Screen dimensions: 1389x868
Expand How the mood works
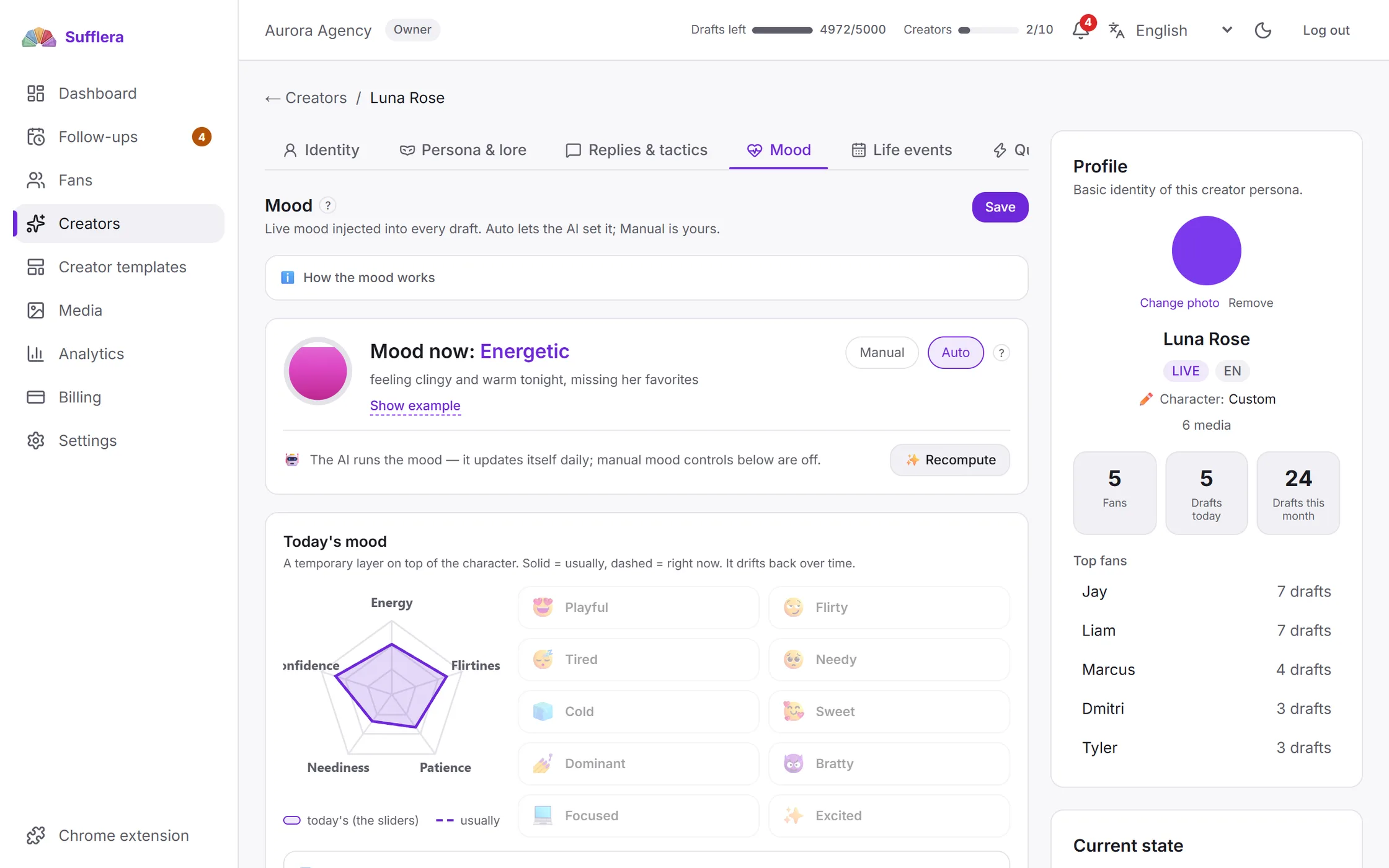pos(646,278)
